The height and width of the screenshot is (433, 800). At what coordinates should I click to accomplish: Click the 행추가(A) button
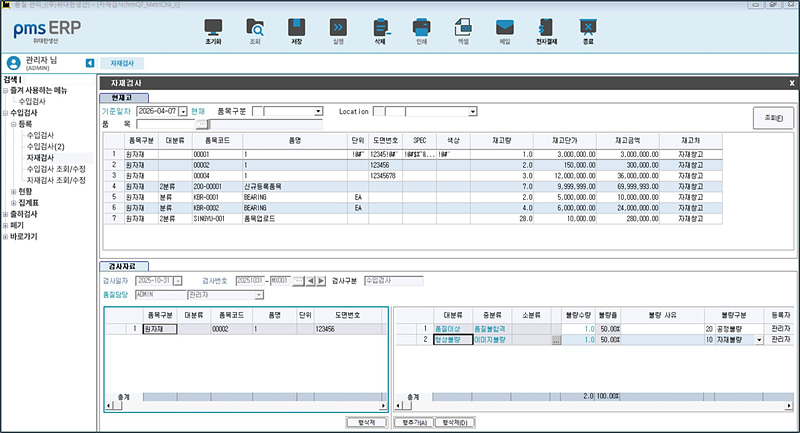(412, 423)
